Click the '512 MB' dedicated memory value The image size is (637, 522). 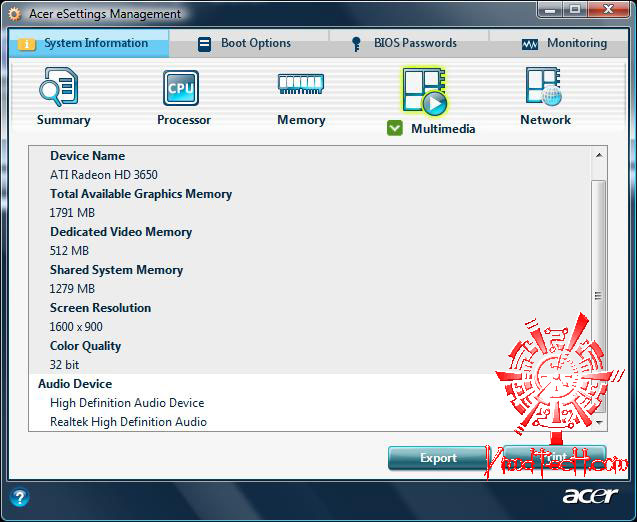[69, 251]
